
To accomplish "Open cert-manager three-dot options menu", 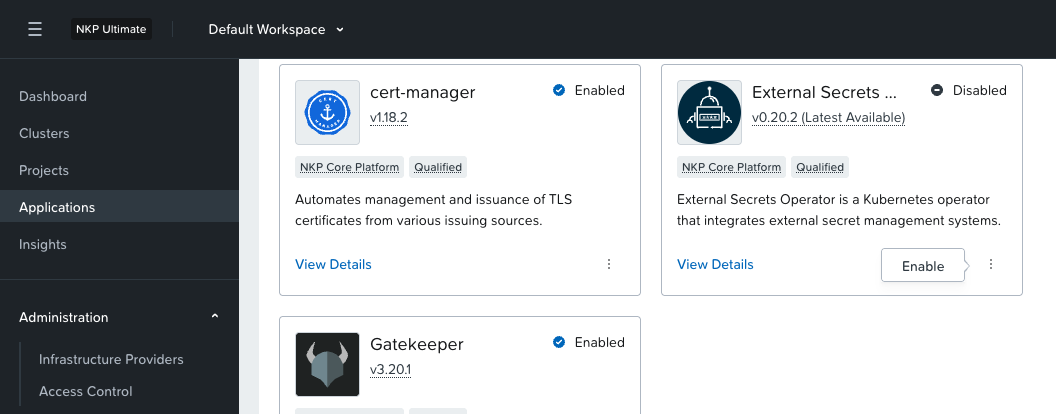I will coord(609,265).
